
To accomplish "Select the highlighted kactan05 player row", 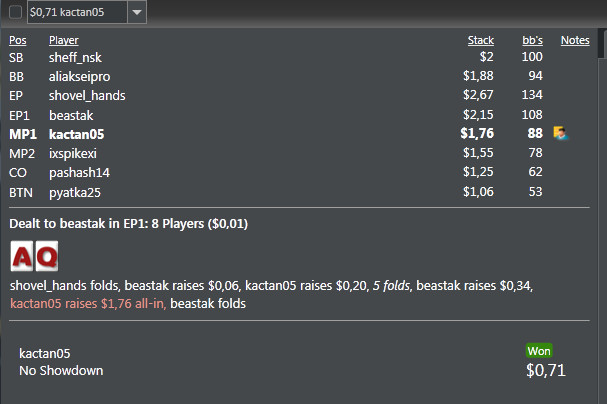I will tap(299, 134).
